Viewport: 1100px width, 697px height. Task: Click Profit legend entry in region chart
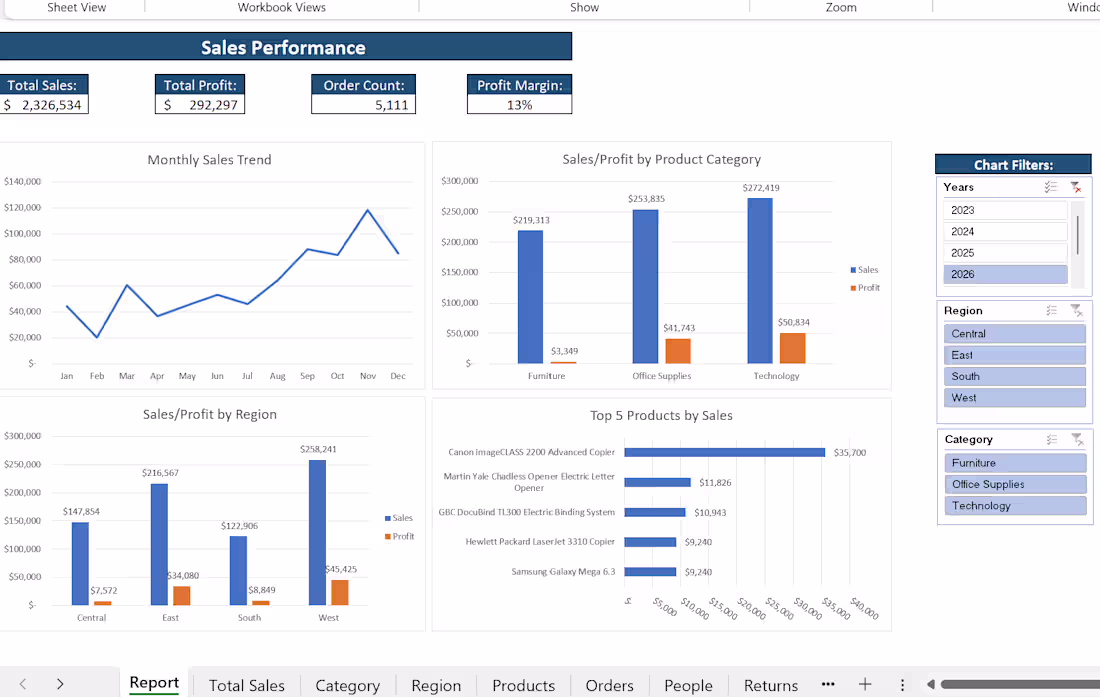click(x=399, y=536)
